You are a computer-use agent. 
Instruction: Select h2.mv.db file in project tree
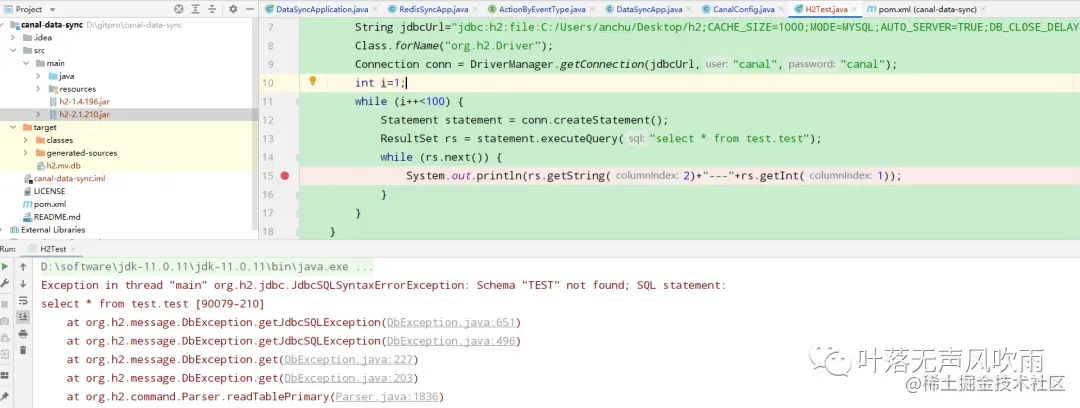tap(63, 165)
